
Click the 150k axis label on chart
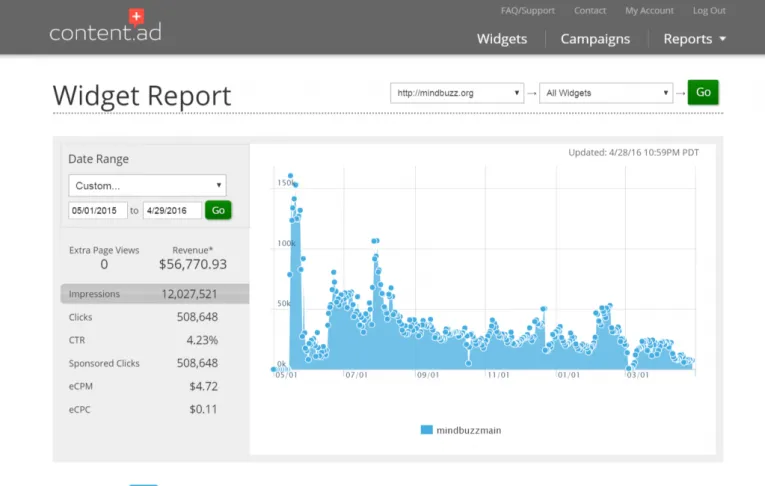click(x=285, y=183)
